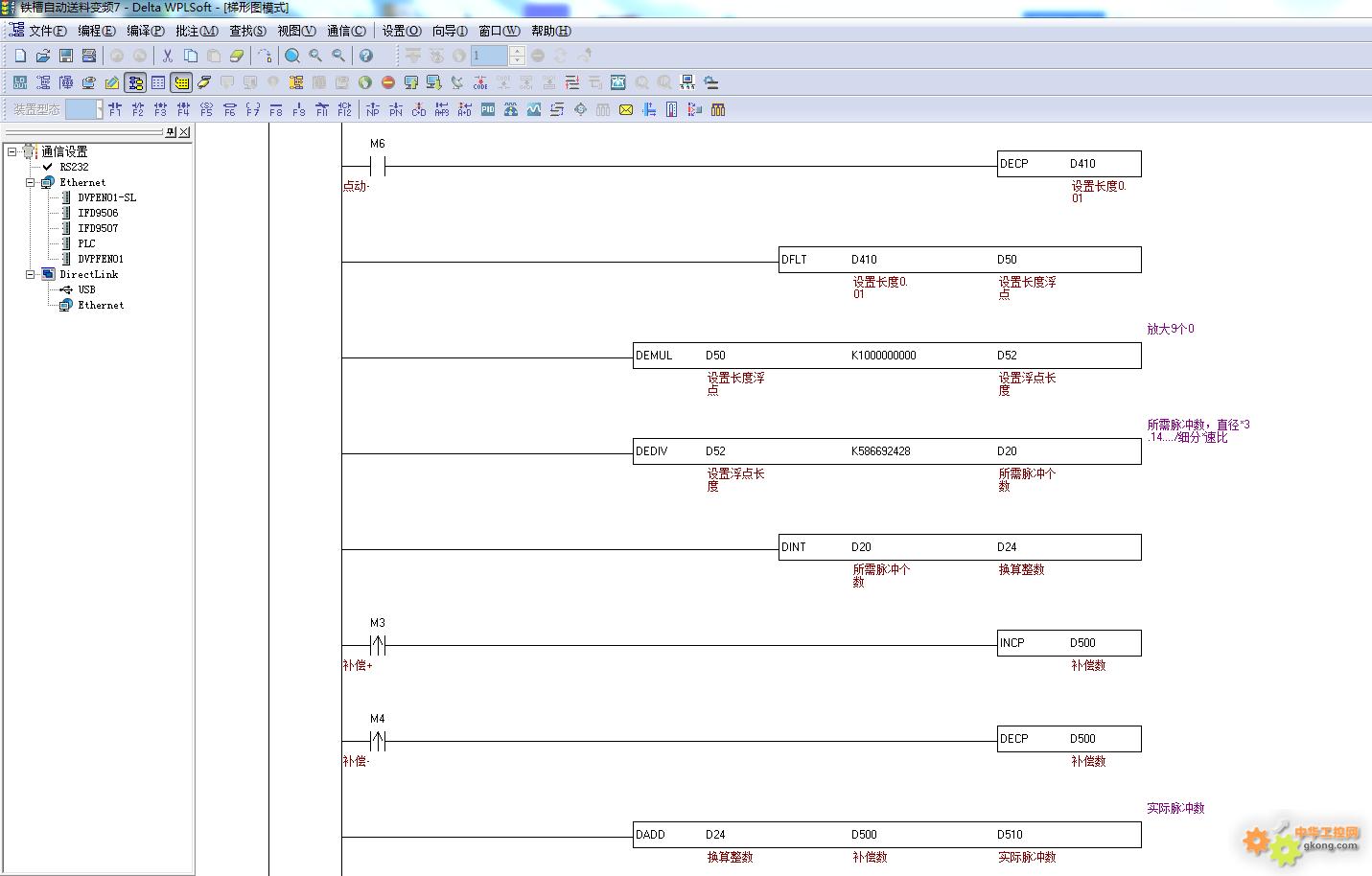This screenshot has height=876, width=1372.
Task: Open the 编译(P) menu
Action: click(146, 31)
